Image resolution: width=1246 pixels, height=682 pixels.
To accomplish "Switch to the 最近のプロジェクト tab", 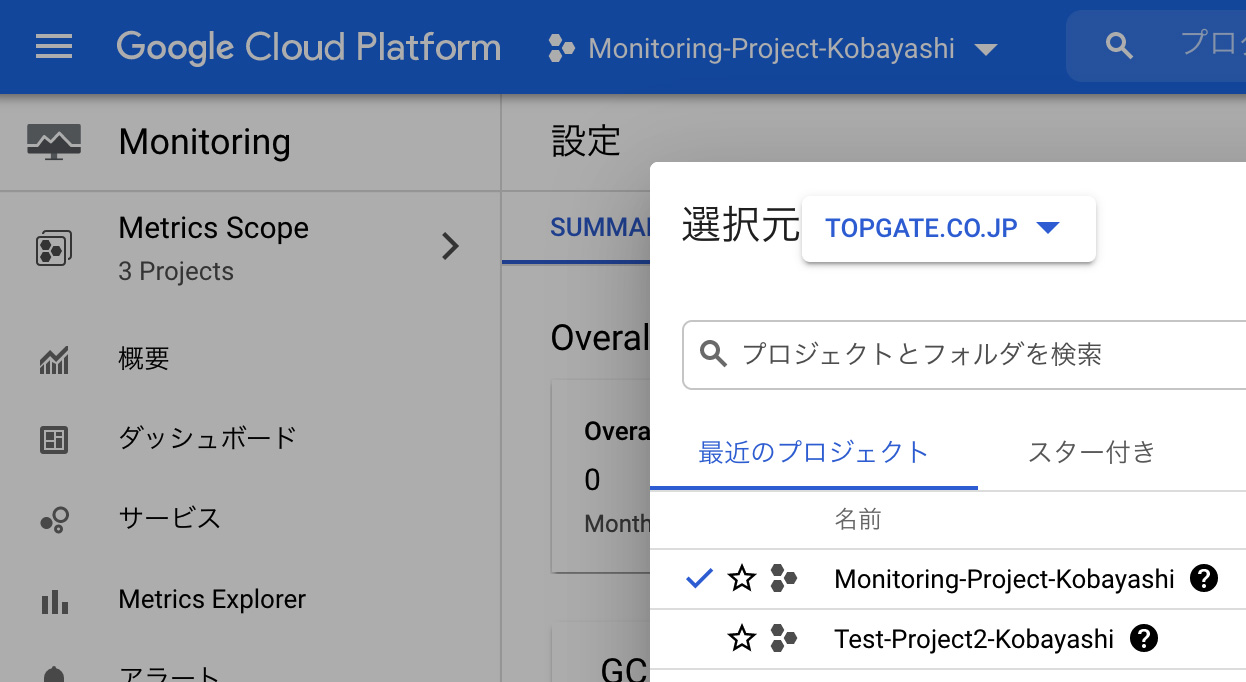I will (814, 453).
